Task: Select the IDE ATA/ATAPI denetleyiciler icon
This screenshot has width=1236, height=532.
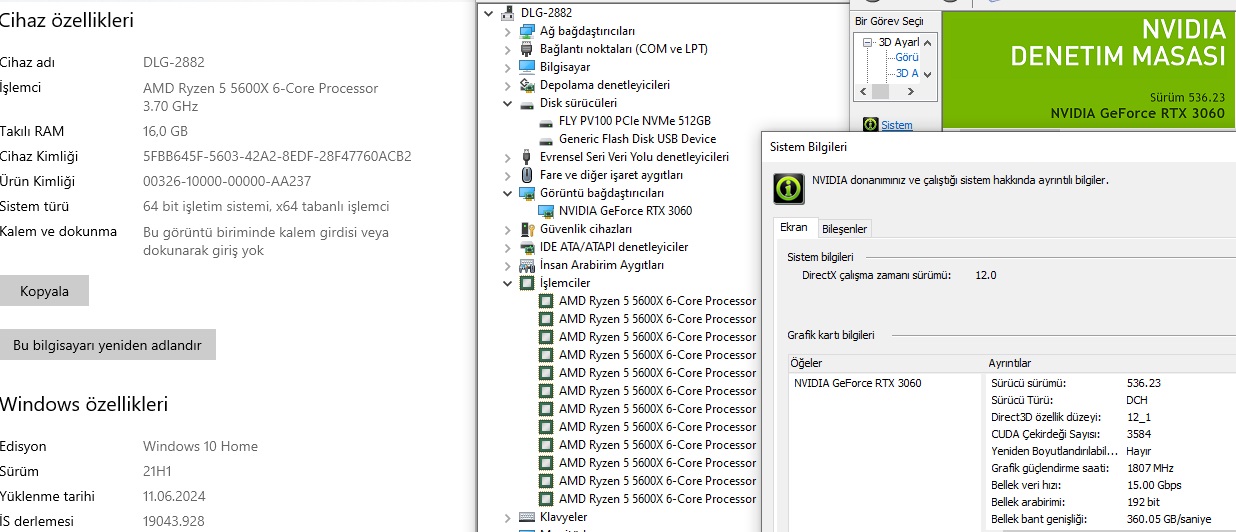Action: pyautogui.click(x=527, y=247)
